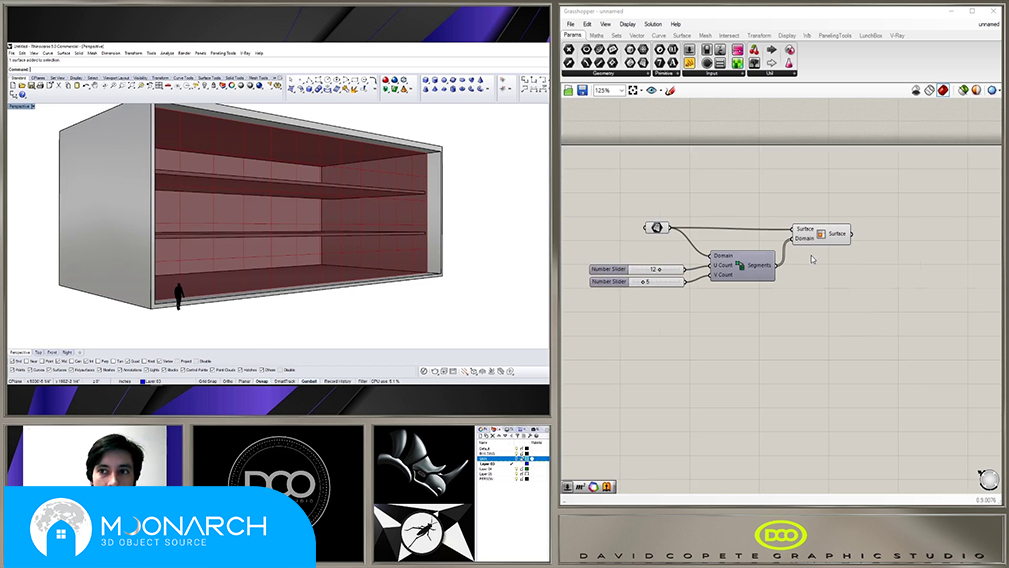
Task: Select the pink flask icon in Util panel
Action: click(789, 63)
